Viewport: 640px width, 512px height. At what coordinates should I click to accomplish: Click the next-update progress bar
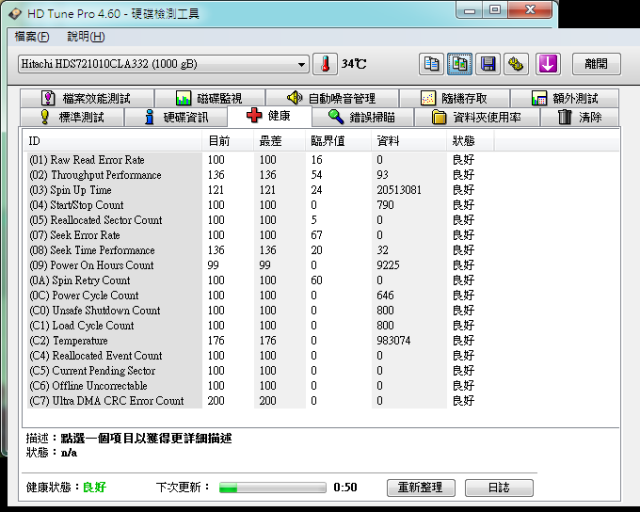273,488
